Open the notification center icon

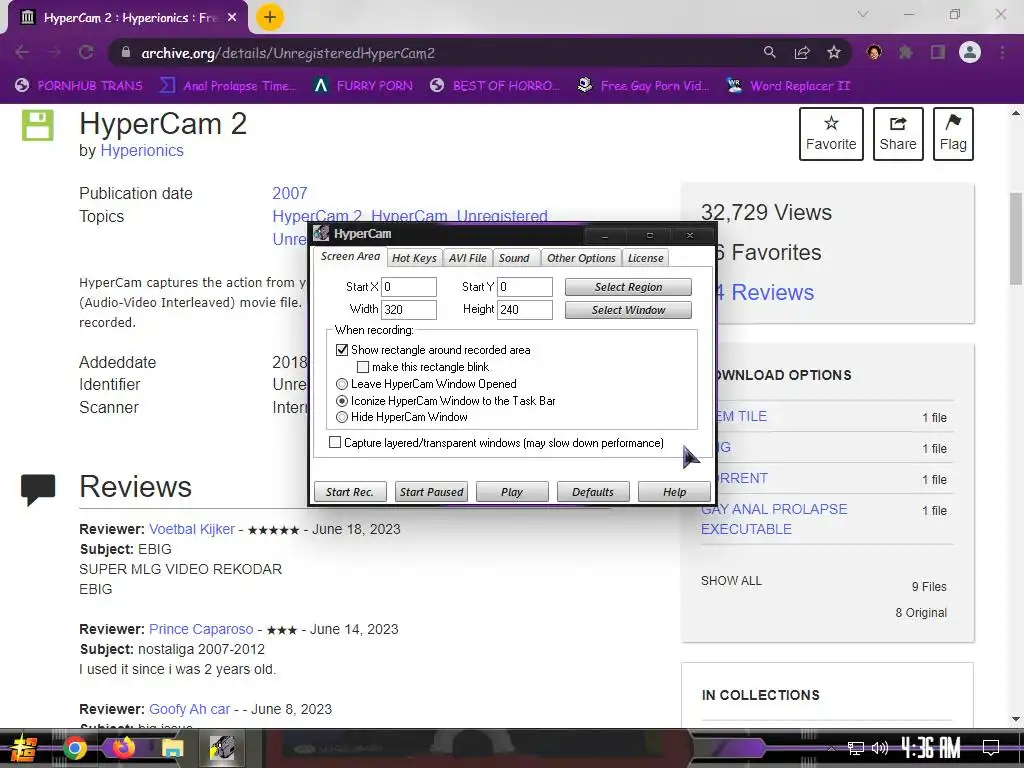[x=991, y=748]
